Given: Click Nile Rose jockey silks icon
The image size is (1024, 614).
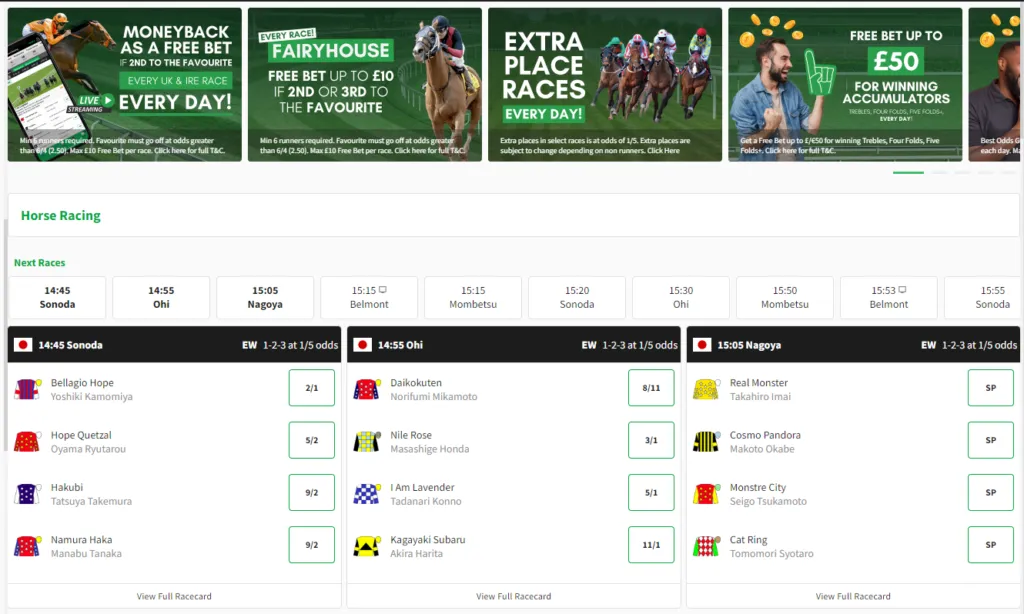Looking at the screenshot, I should 366,442.
